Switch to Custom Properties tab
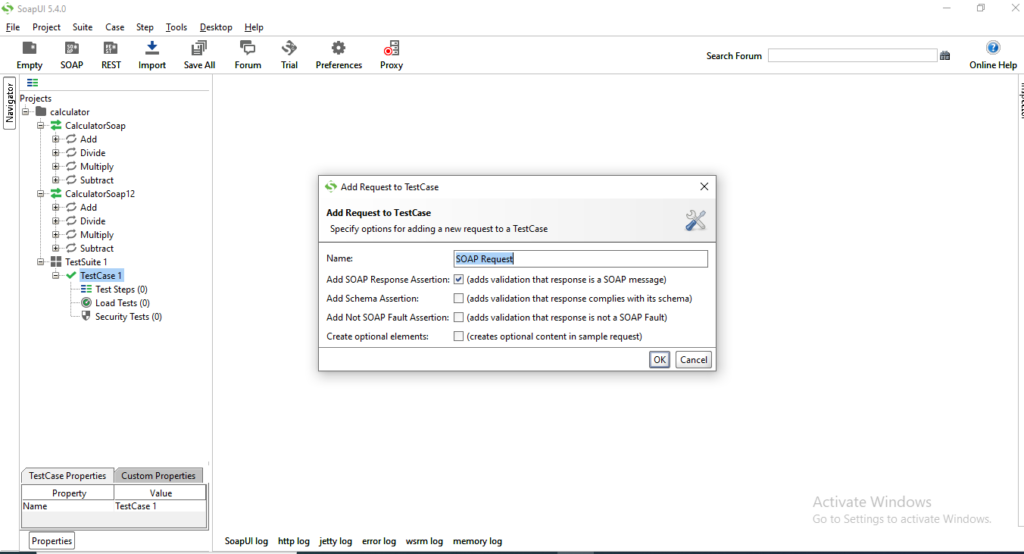Image resolution: width=1024 pixels, height=554 pixels. pos(158,476)
